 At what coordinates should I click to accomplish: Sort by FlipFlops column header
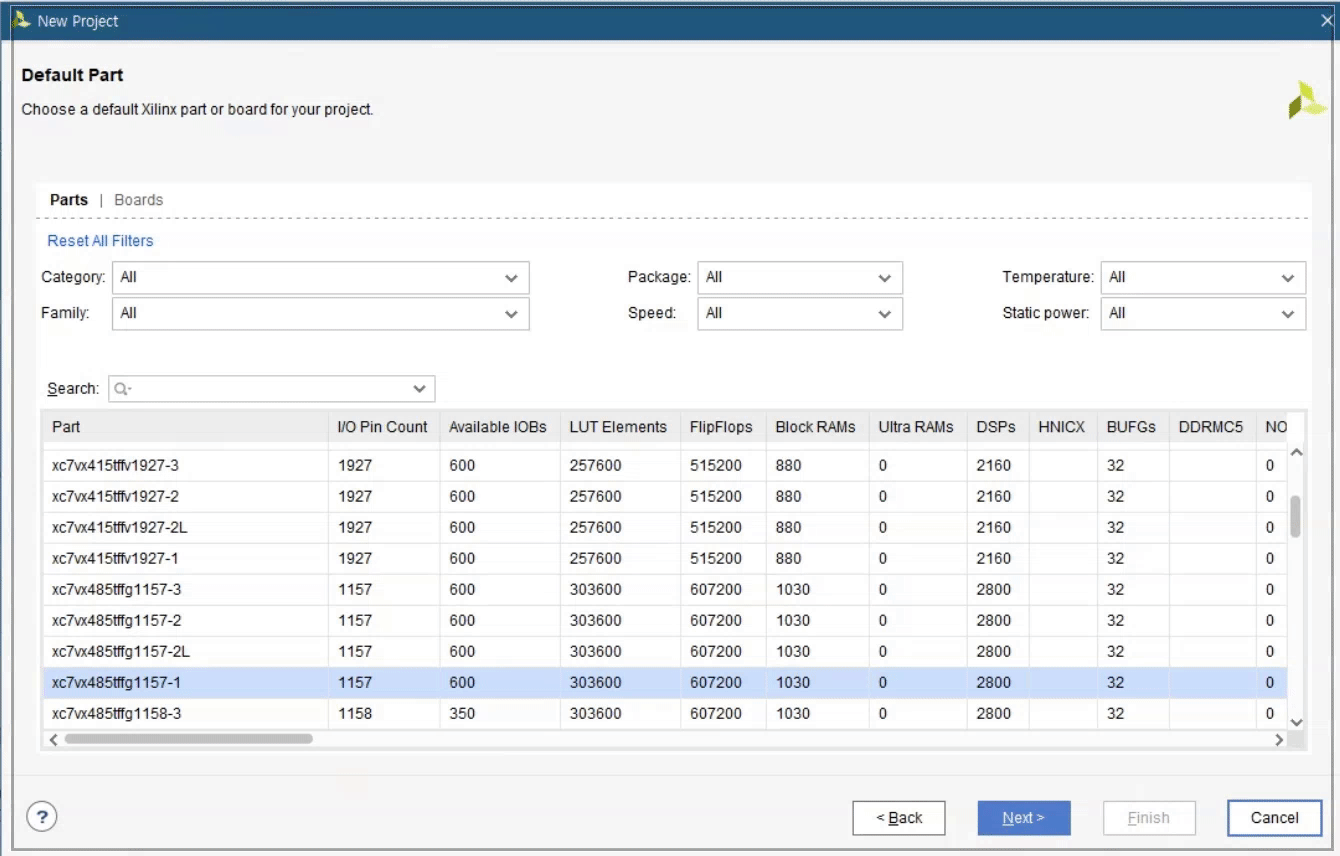[722, 427]
